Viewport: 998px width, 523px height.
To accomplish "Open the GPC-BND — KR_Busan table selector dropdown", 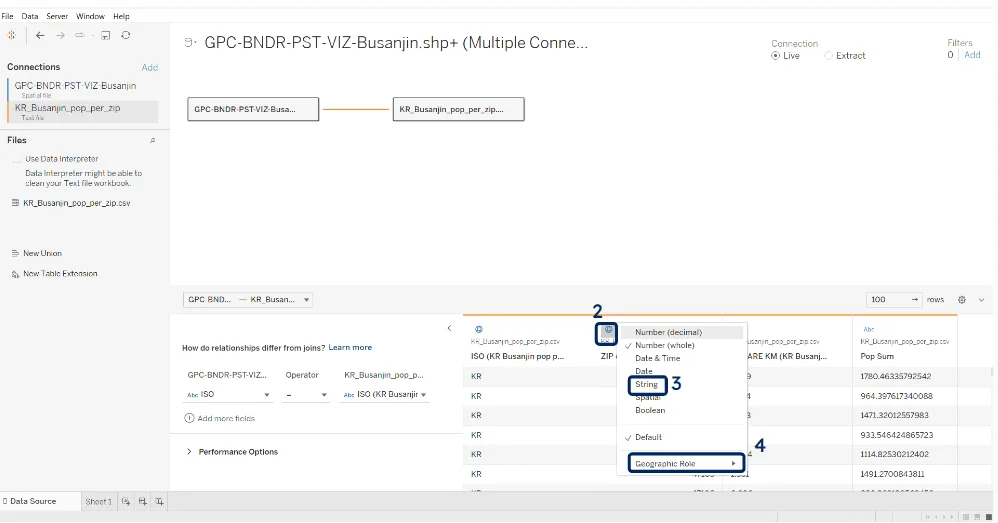I will (248, 299).
